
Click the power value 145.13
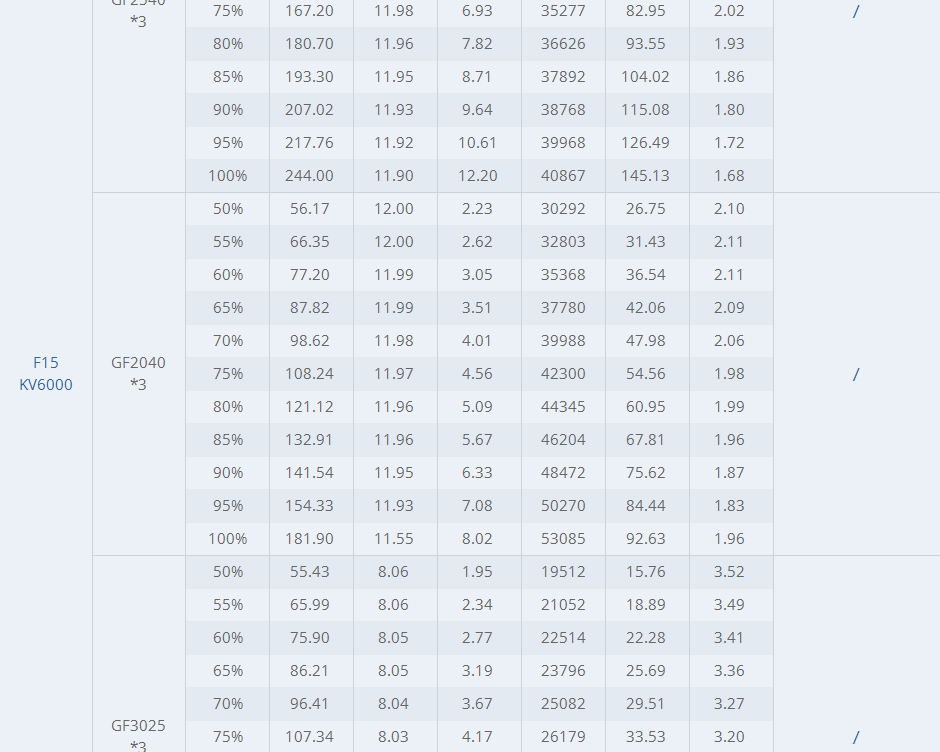[x=646, y=176]
